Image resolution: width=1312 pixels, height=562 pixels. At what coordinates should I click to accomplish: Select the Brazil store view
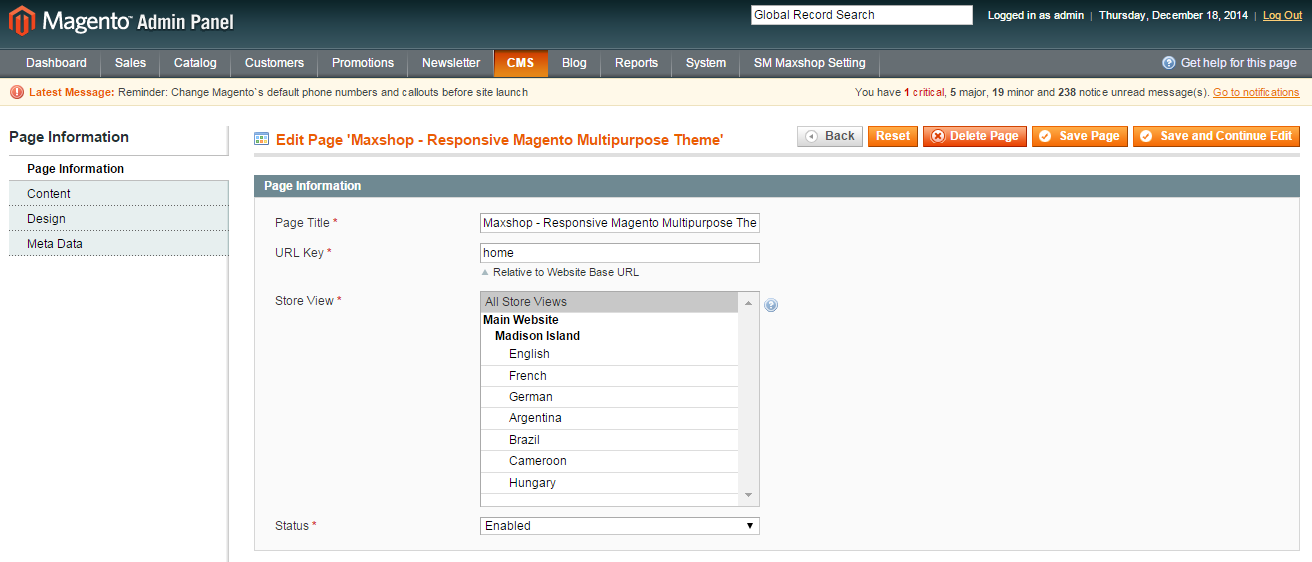(610, 440)
